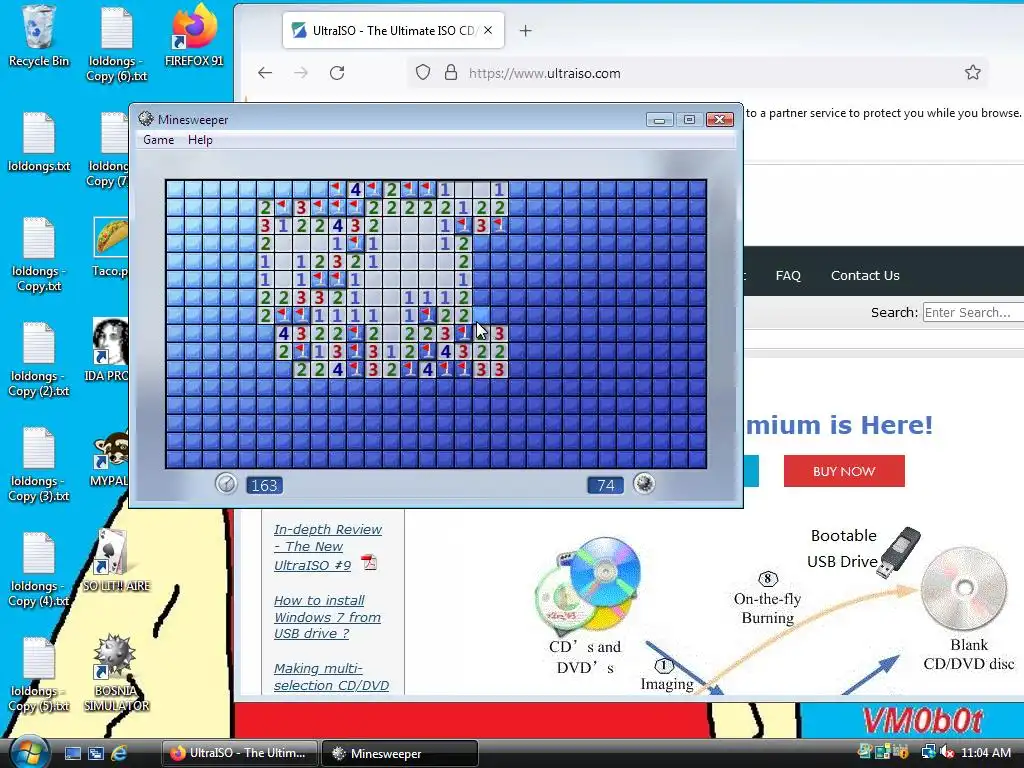Select the UltraISO browser tab
The image size is (1024, 768).
point(393,30)
